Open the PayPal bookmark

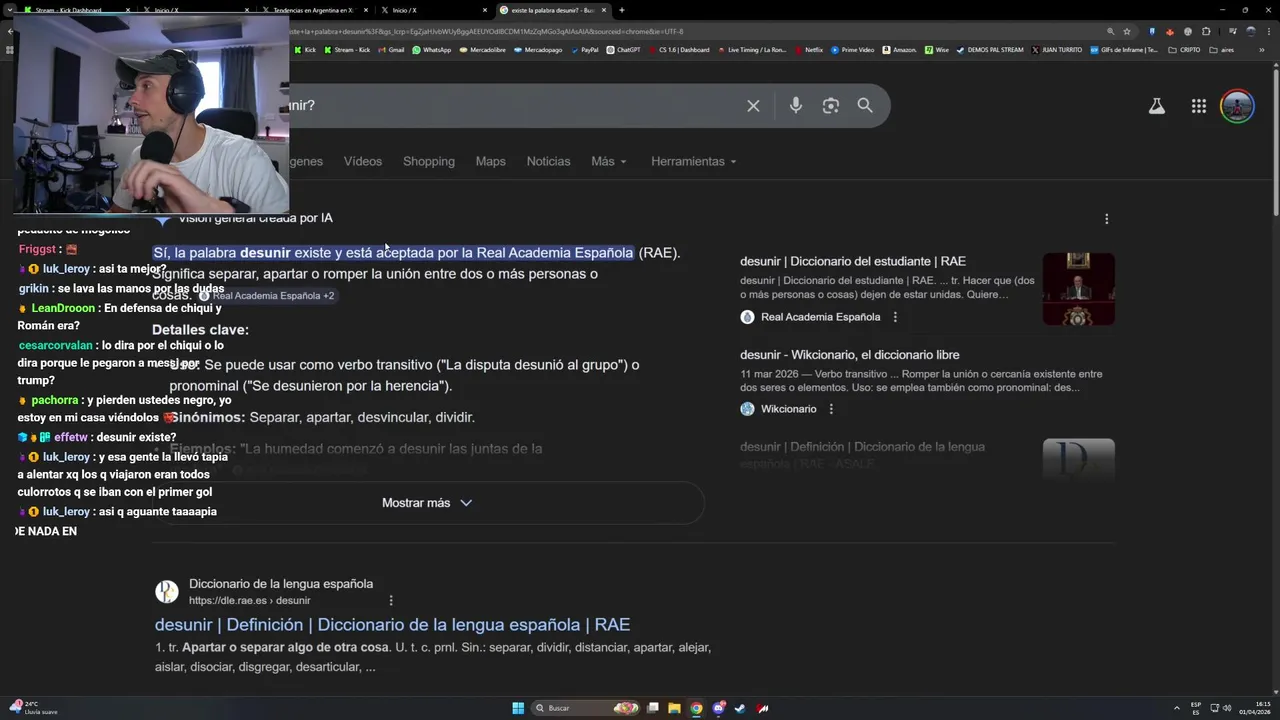pos(585,49)
